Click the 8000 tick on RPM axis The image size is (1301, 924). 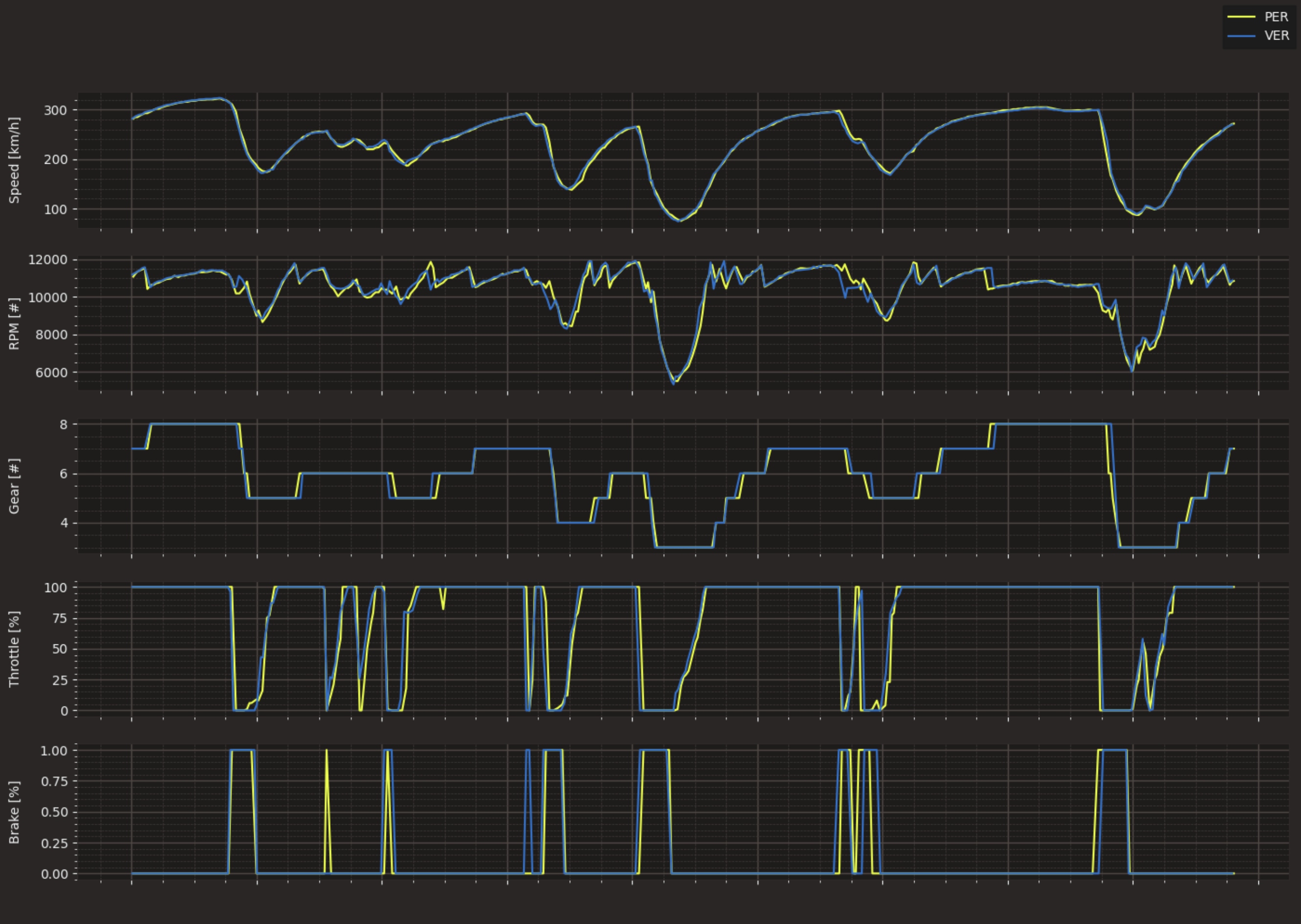pyautogui.click(x=52, y=335)
